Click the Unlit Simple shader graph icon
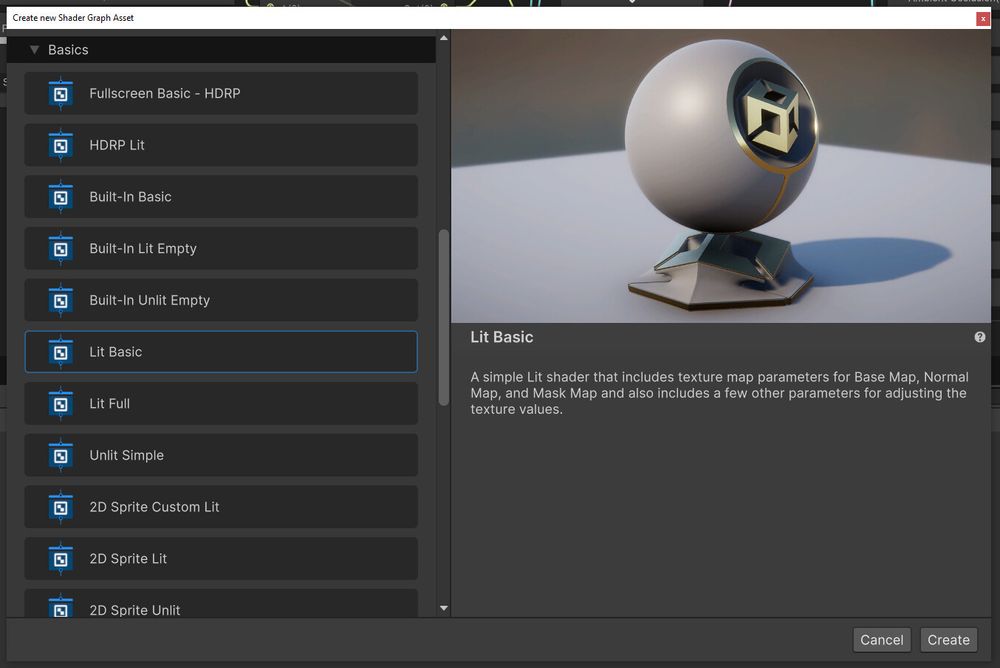 point(61,456)
